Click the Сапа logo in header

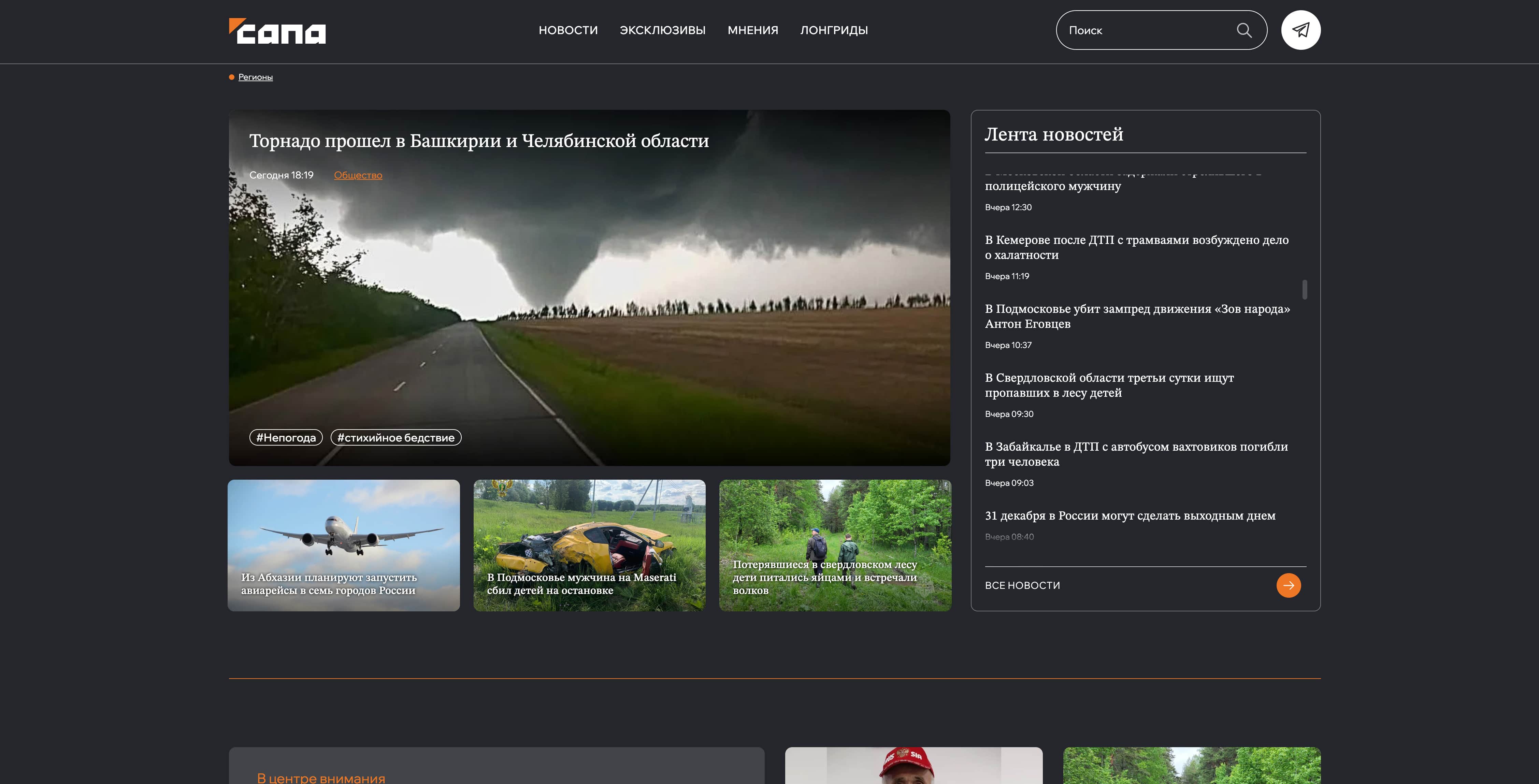(x=277, y=31)
